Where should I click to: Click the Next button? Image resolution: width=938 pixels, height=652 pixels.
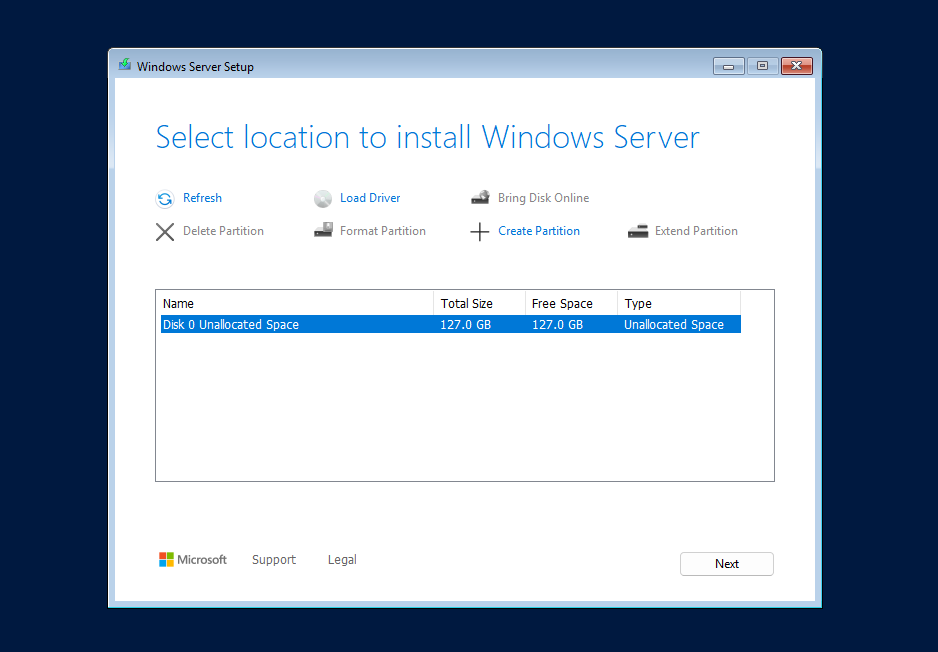(x=727, y=564)
